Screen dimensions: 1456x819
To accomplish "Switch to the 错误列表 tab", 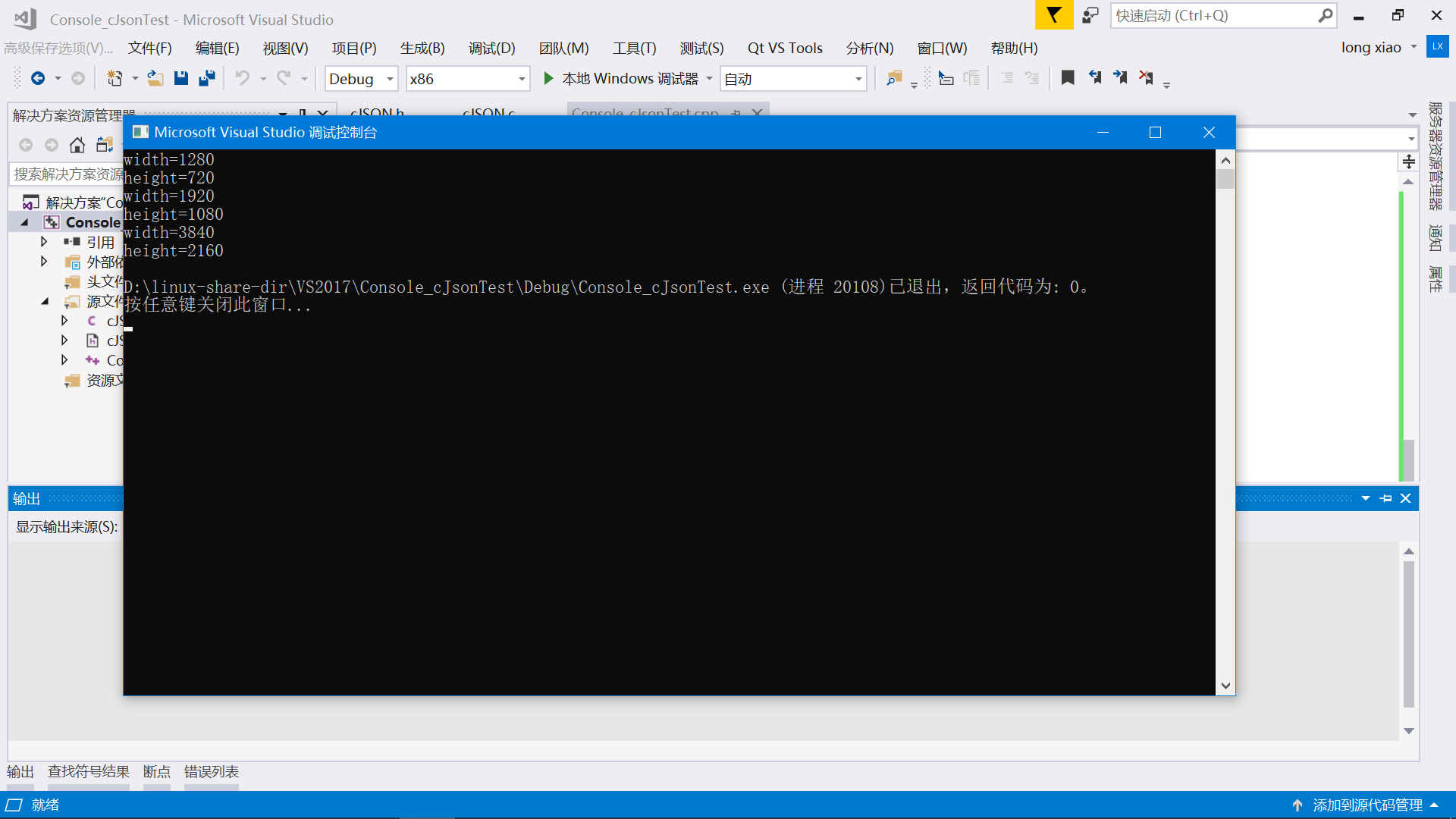I will click(x=211, y=771).
